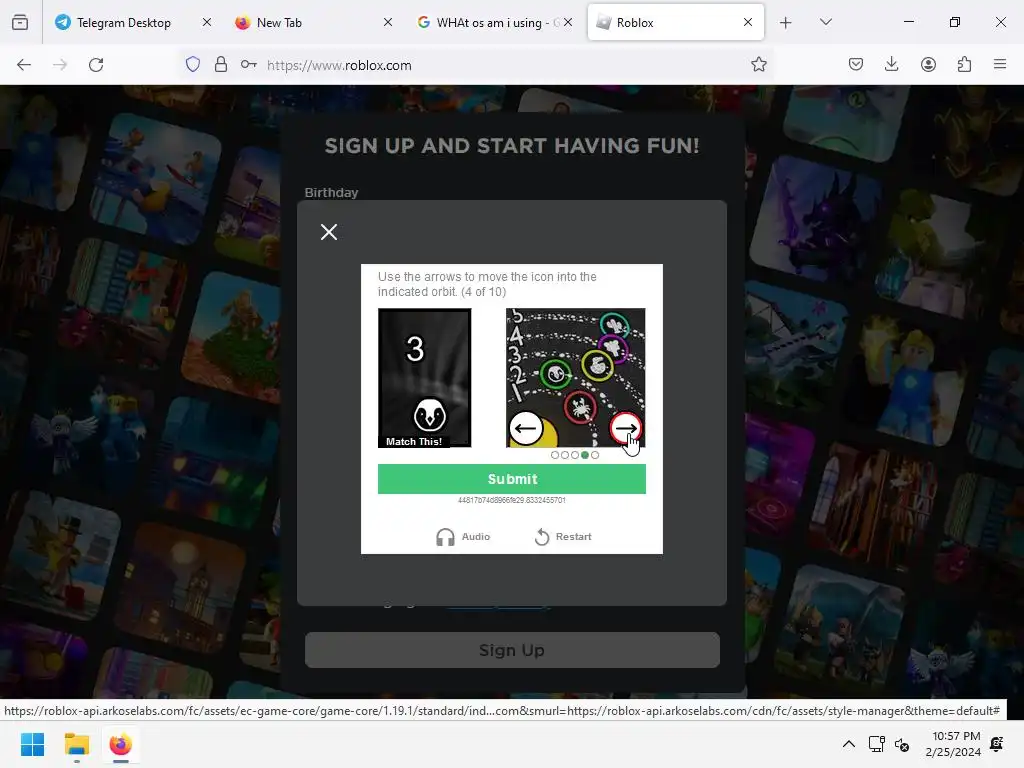1024x768 pixels.
Task: Reload the current page
Action: coord(96,65)
